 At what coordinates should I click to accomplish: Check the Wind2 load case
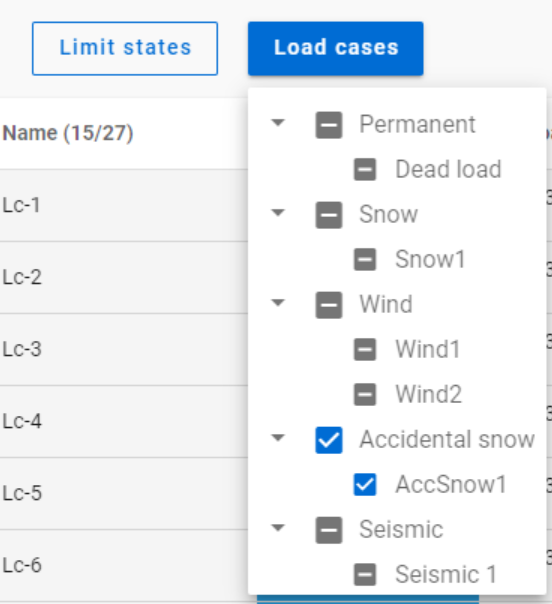click(365, 394)
